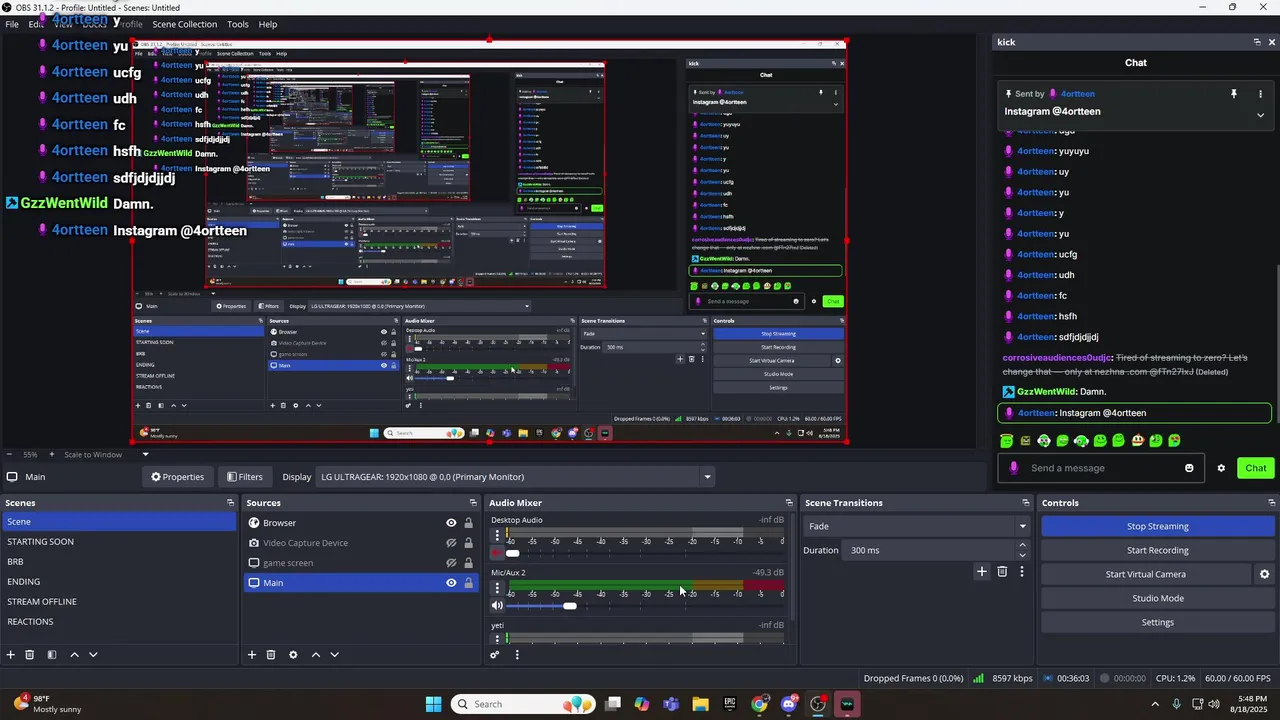Pop out the Scenes dock

coord(230,503)
